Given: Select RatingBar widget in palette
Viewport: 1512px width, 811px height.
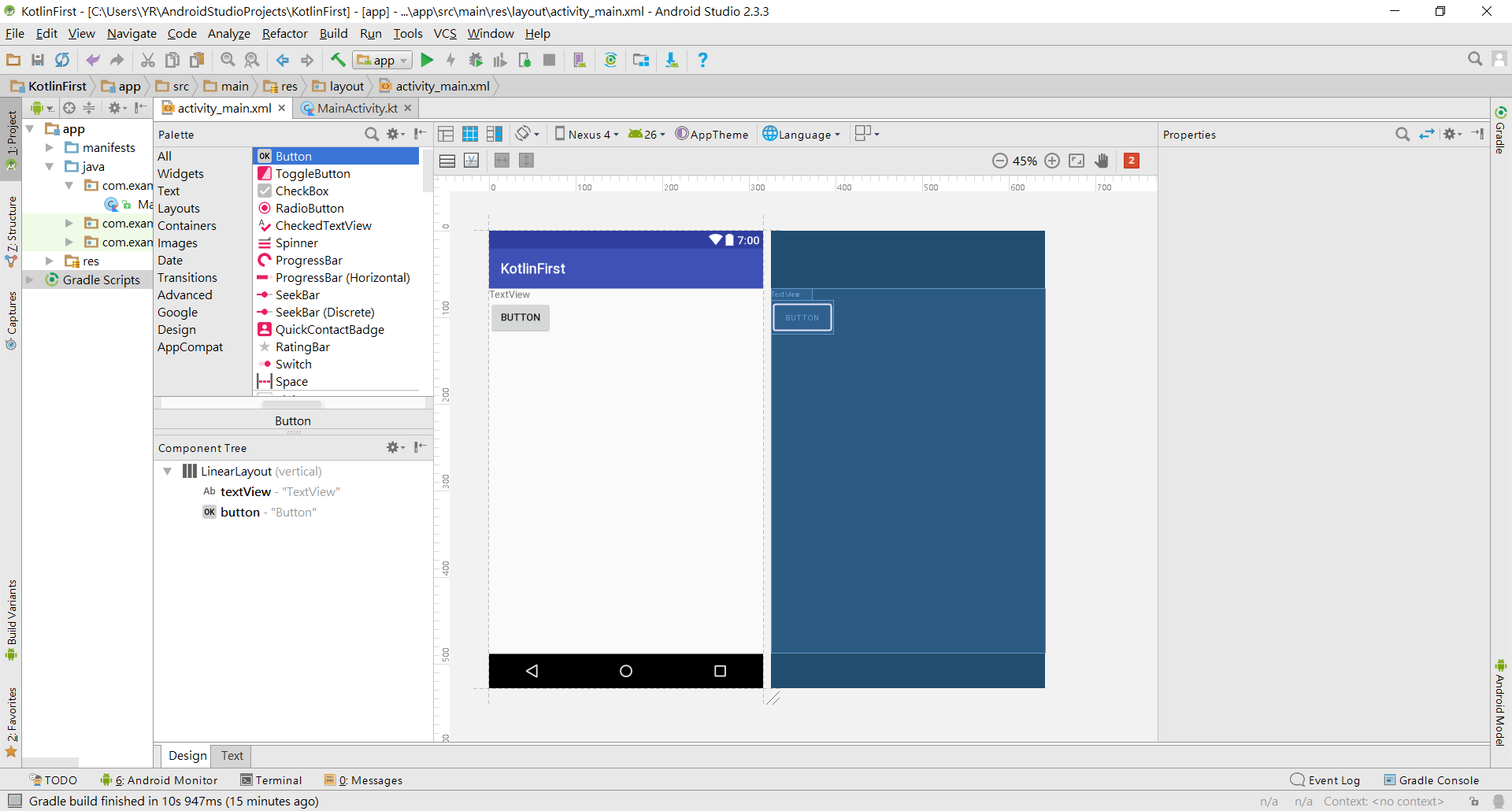Looking at the screenshot, I should point(302,346).
